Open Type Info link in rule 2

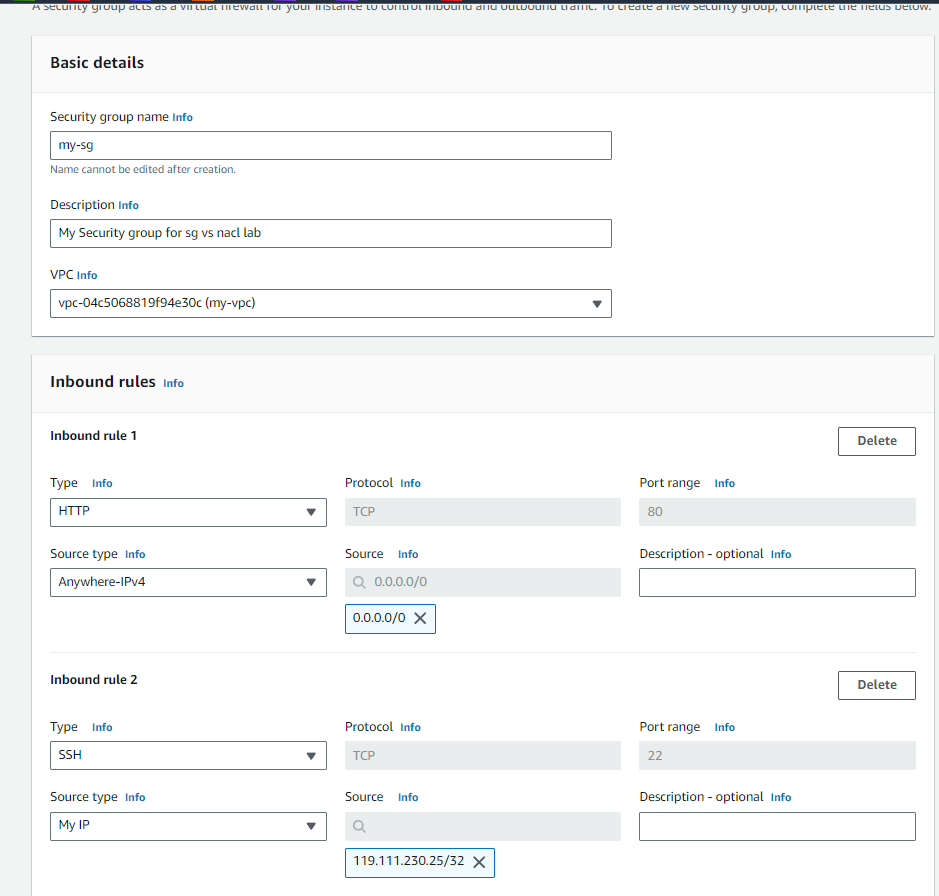point(102,727)
